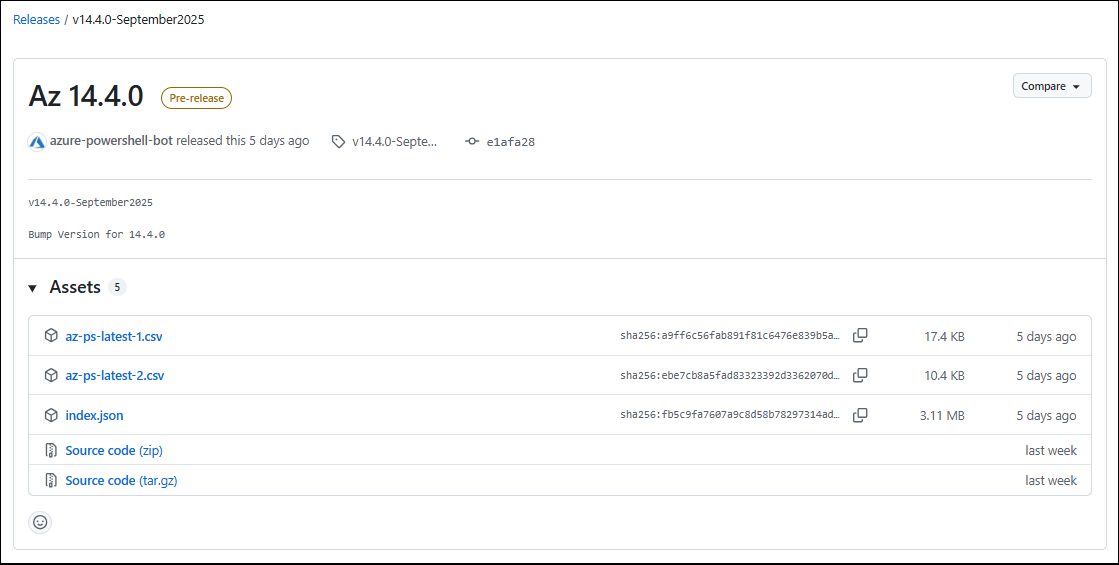Click the Pre-release label badge
Viewport: 1119px width, 565px height.
[196, 98]
